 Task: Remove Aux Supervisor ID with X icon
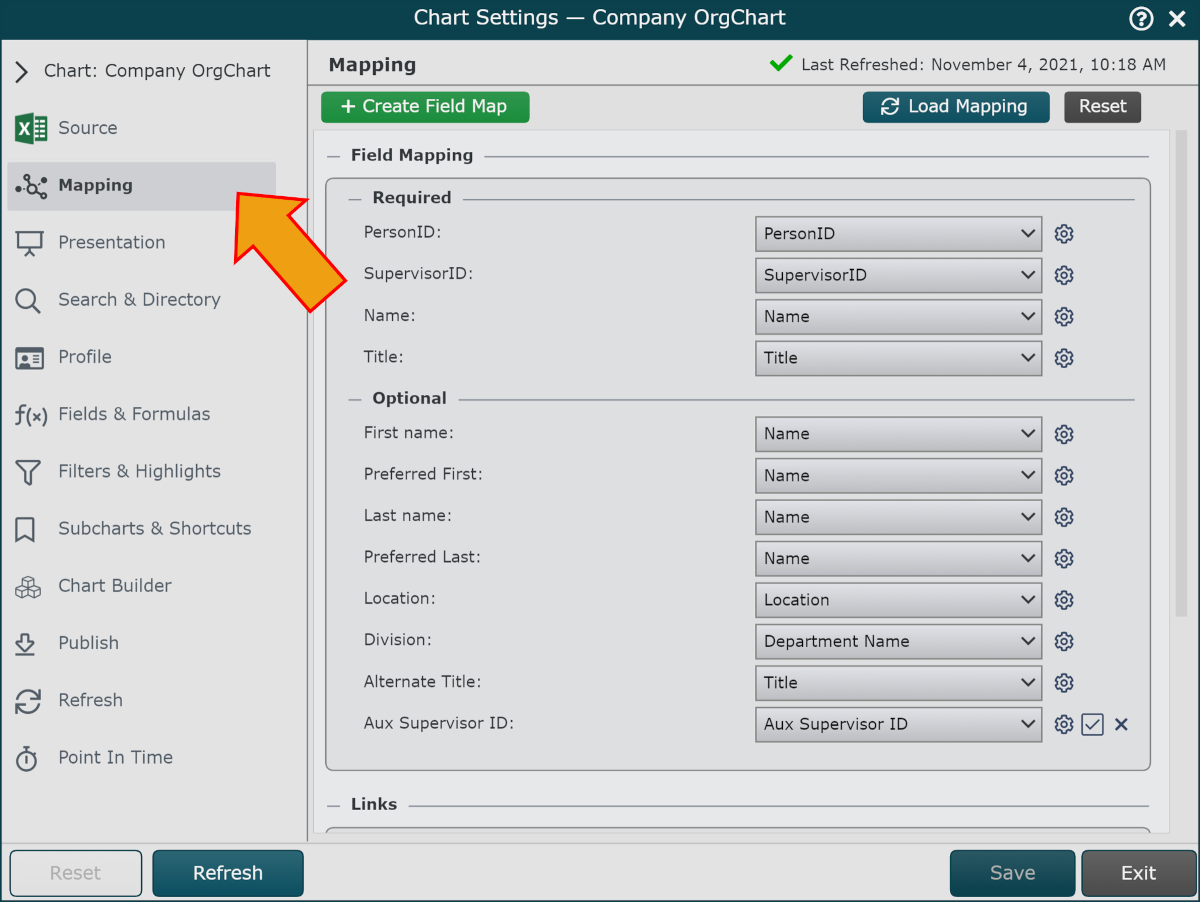pos(1121,725)
